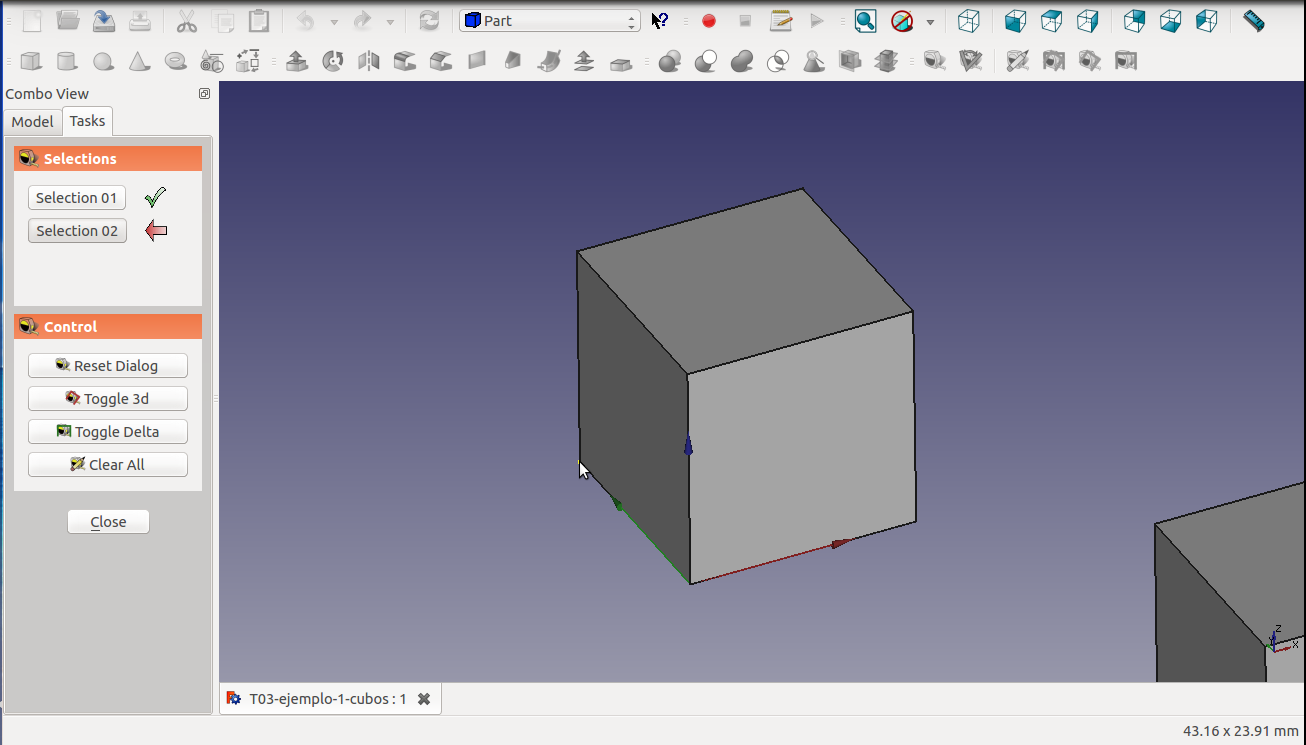Switch to the Model tab
Viewport: 1306px width, 745px height.
click(32, 122)
